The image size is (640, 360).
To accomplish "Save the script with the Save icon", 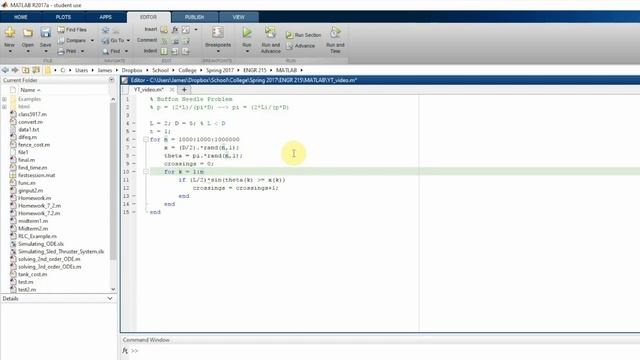I will click(x=45, y=33).
